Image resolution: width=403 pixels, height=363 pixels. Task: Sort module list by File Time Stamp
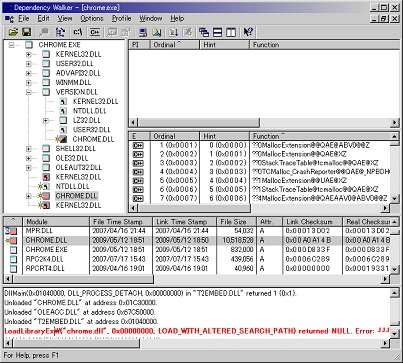click(121, 222)
